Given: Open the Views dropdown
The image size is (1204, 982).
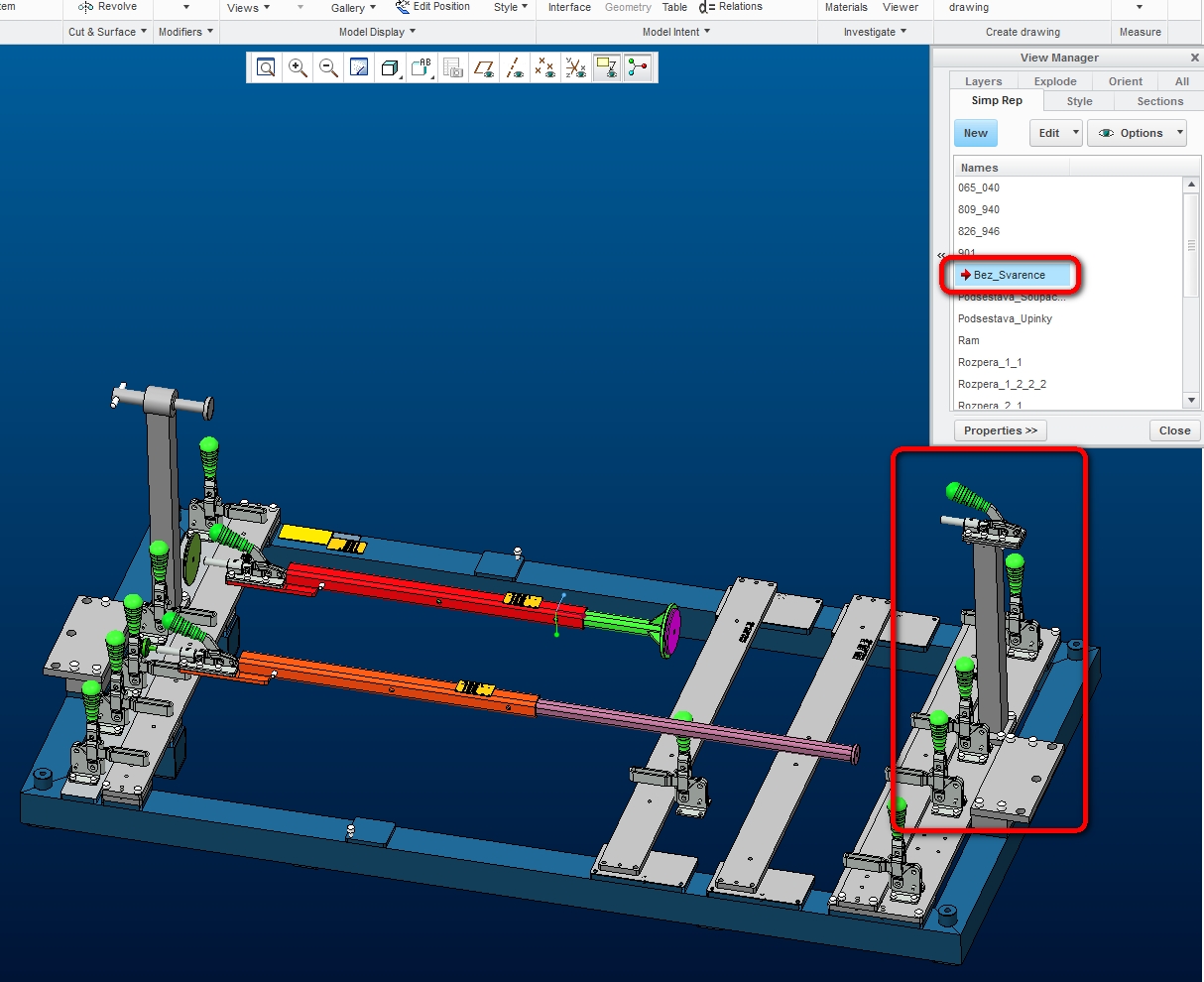Looking at the screenshot, I should pyautogui.click(x=249, y=8).
